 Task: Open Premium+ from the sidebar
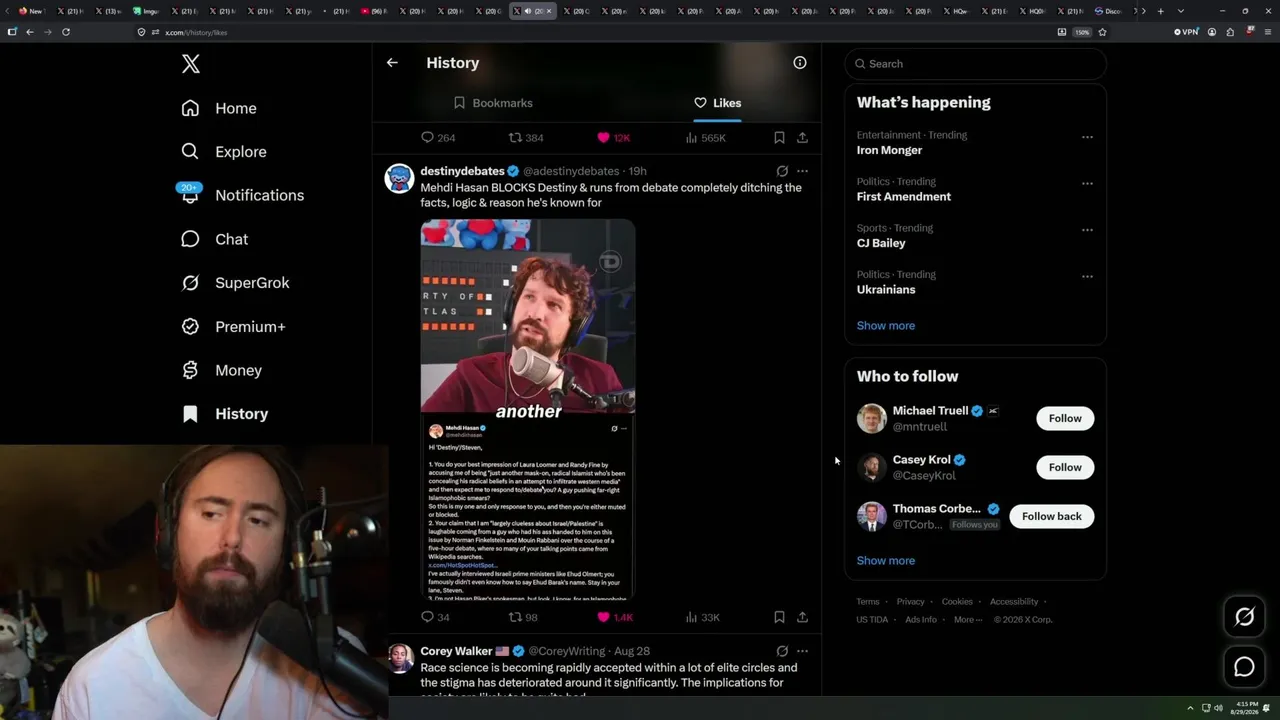pyautogui.click(x=233, y=327)
